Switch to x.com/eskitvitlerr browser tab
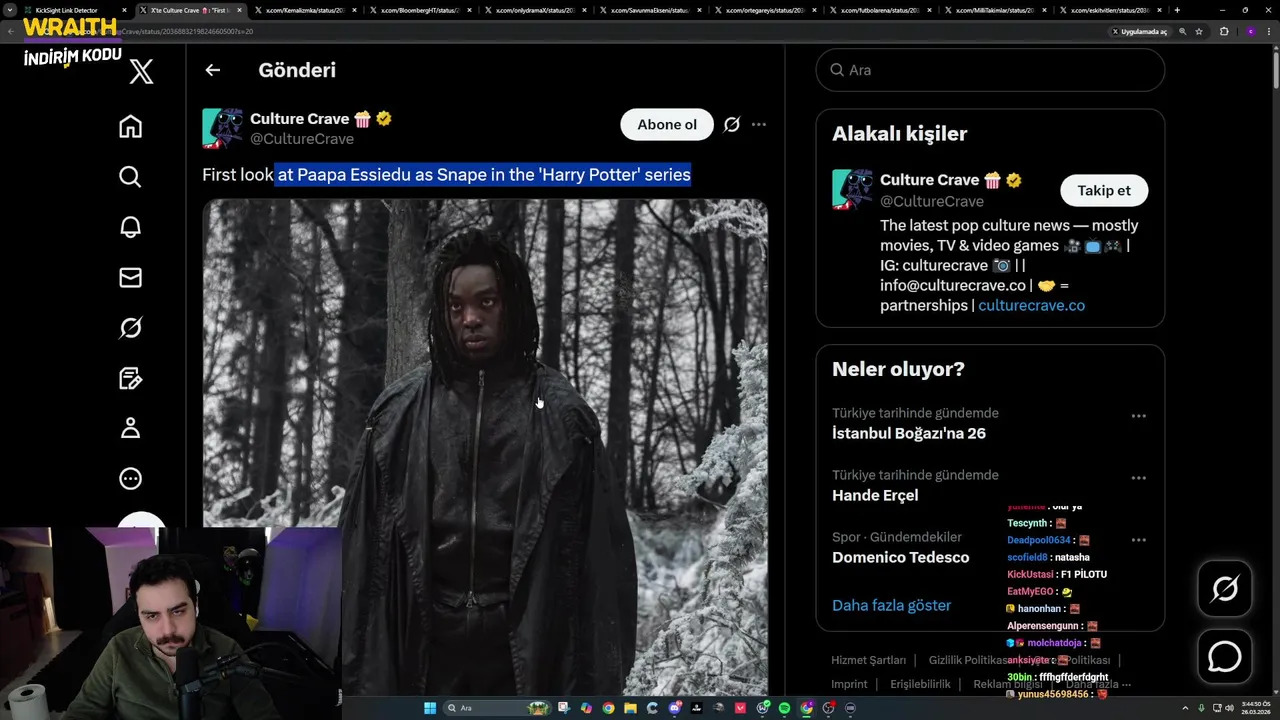The height and width of the screenshot is (720, 1280). [1110, 10]
